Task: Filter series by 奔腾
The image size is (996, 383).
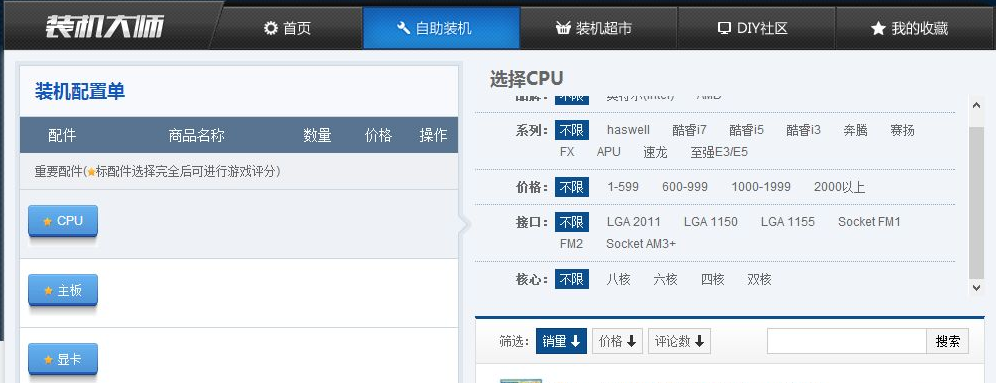Action: (855, 130)
